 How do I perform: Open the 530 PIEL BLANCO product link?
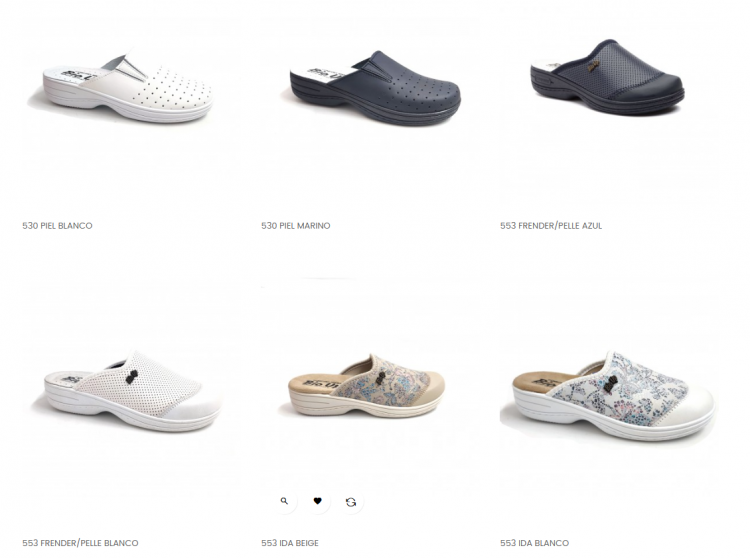[57, 226]
